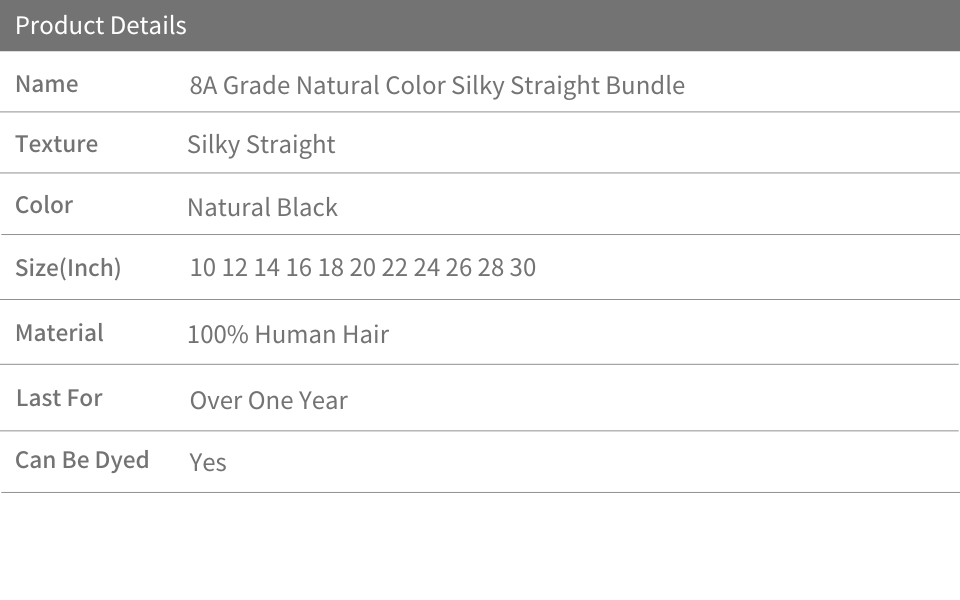Screen dimensions: 960x600
Task: Click the 8A Grade Natural Color Silky Straight Bundle text
Action: click(437, 86)
